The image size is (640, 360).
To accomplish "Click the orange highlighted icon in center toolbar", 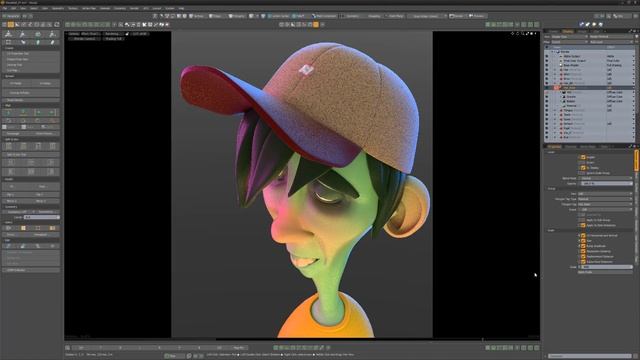I will click(x=316, y=25).
